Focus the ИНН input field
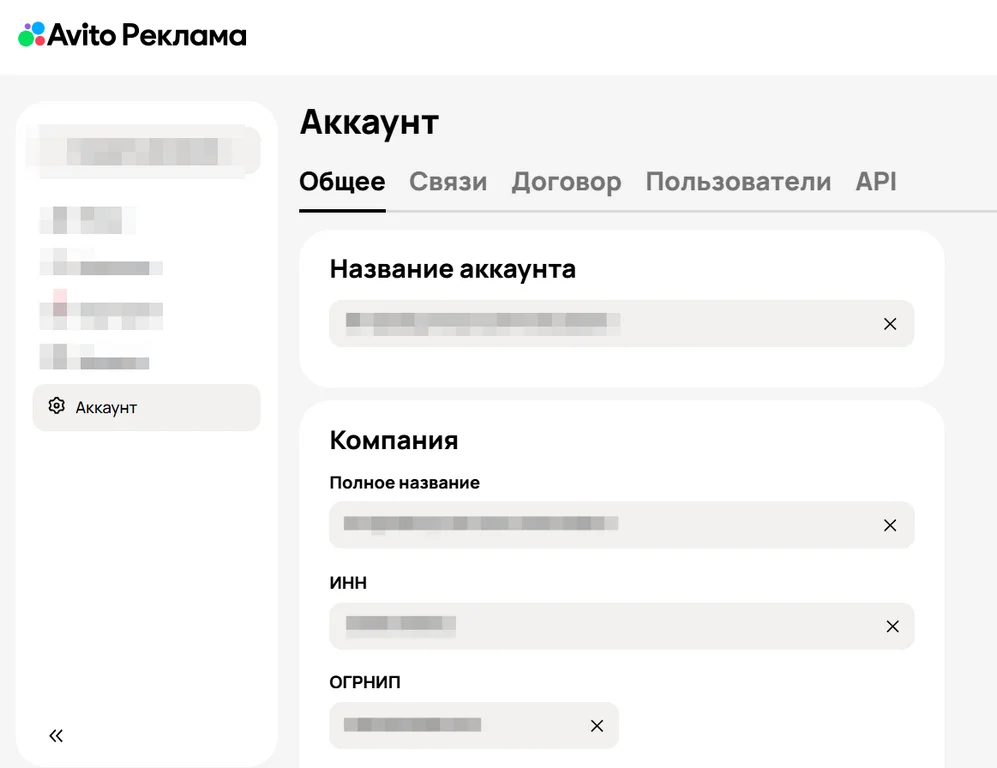This screenshot has height=768, width=997. 621,626
